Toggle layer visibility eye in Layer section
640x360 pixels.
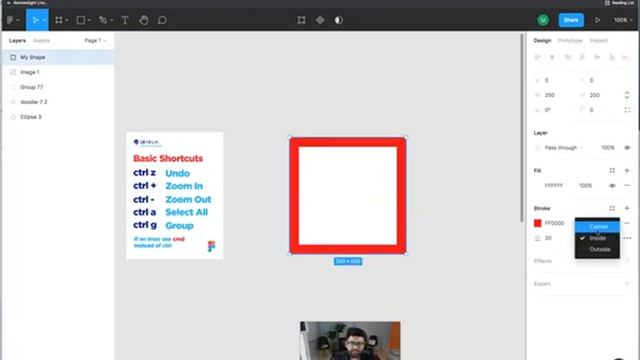627,148
